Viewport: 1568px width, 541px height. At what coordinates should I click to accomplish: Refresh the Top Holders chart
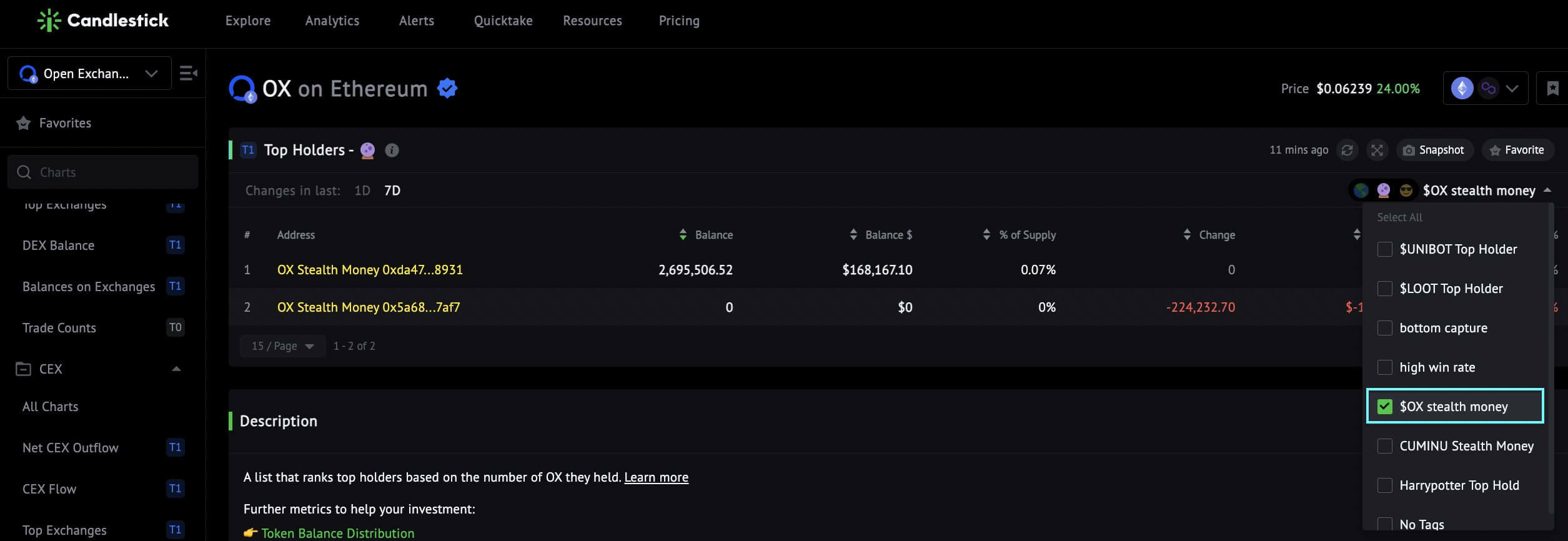click(x=1347, y=150)
